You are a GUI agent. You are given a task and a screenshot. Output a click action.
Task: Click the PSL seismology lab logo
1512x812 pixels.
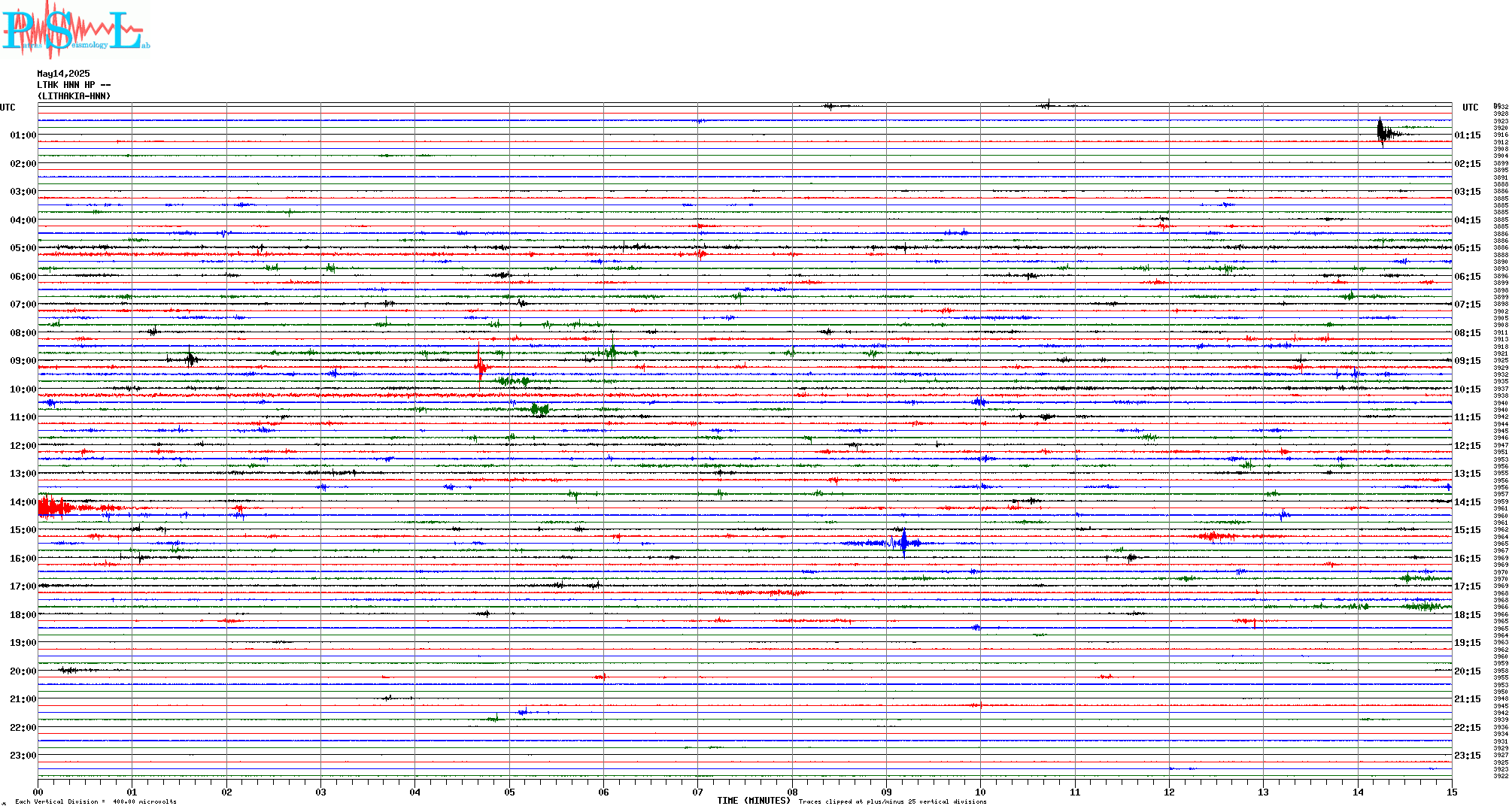[75, 29]
